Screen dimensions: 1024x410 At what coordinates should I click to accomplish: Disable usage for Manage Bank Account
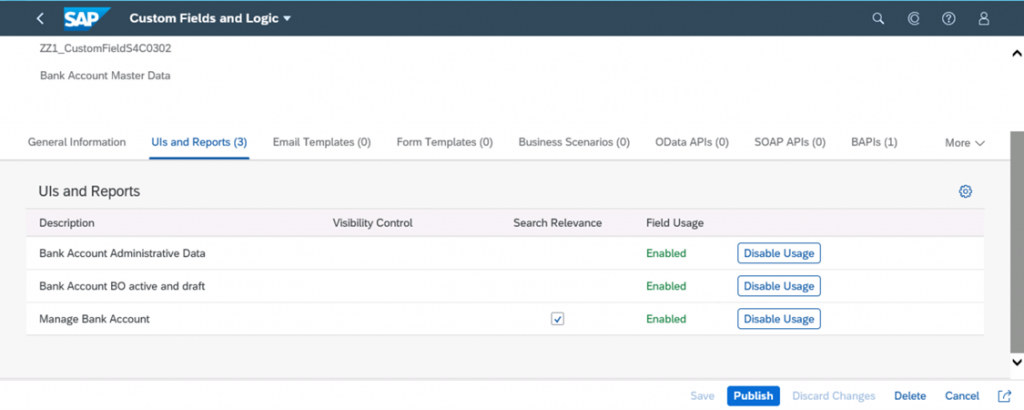click(778, 319)
